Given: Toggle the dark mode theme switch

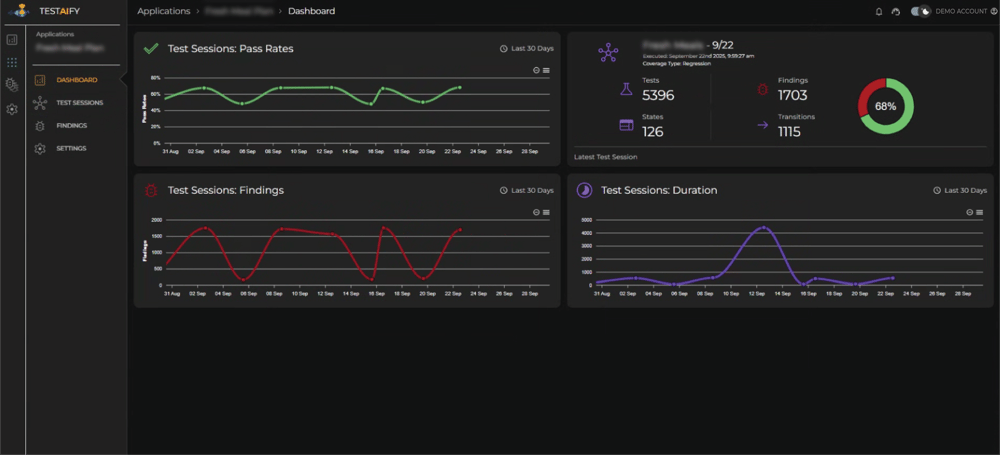Looking at the screenshot, I should (x=921, y=12).
